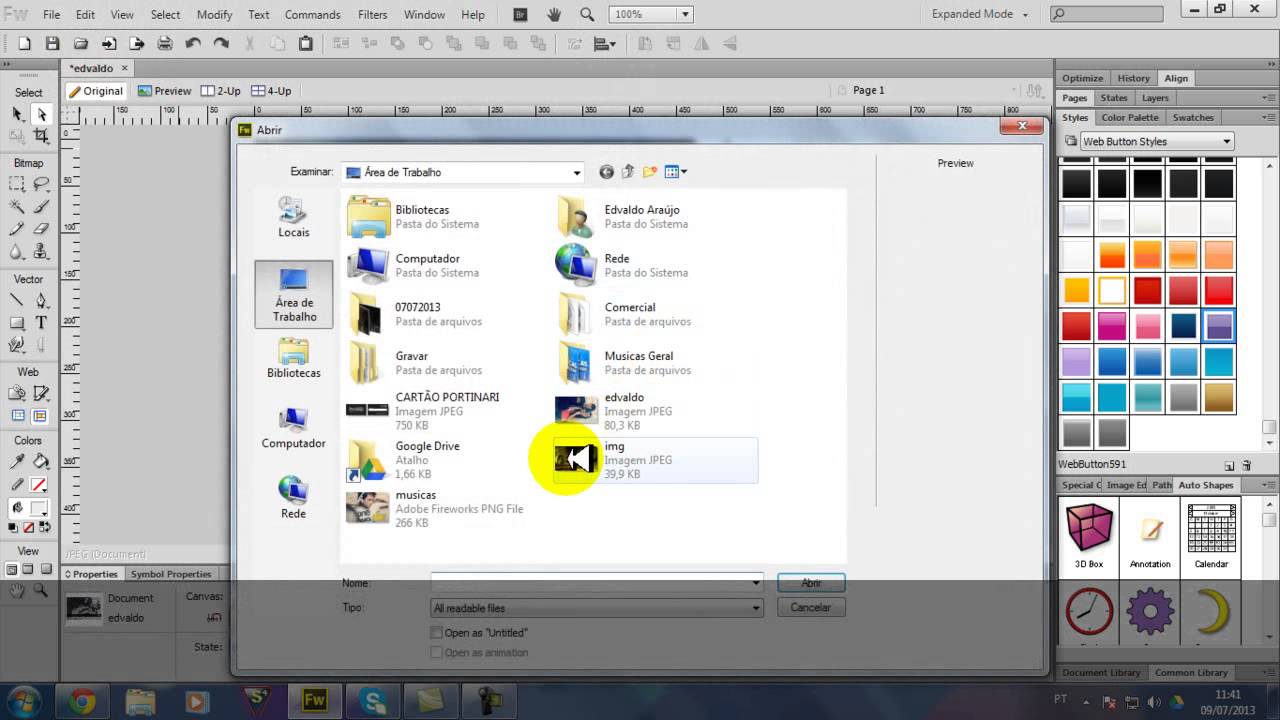Click Bibliotecas in the dialog places sidebar
1280x720 pixels.
pyautogui.click(x=293, y=358)
